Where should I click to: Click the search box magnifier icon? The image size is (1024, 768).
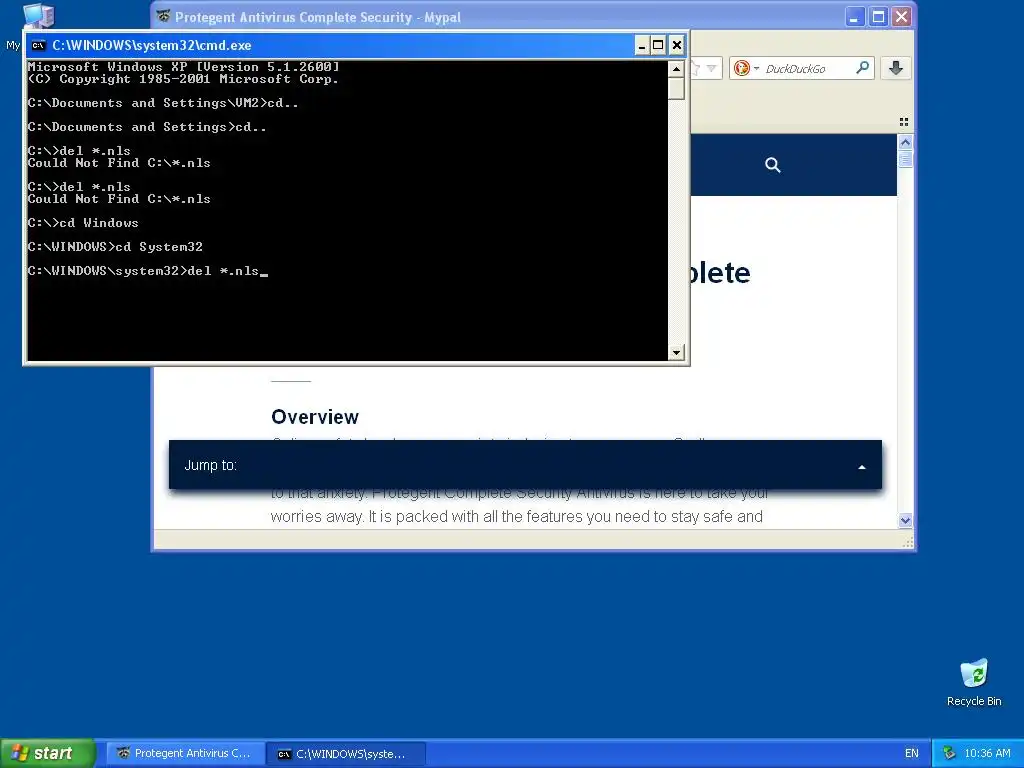863,67
